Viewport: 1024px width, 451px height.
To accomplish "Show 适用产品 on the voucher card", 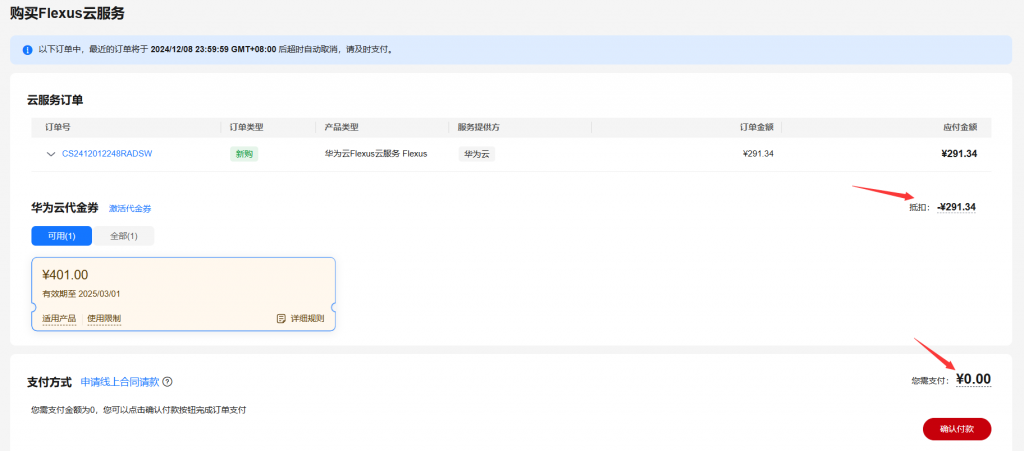I will [x=59, y=318].
